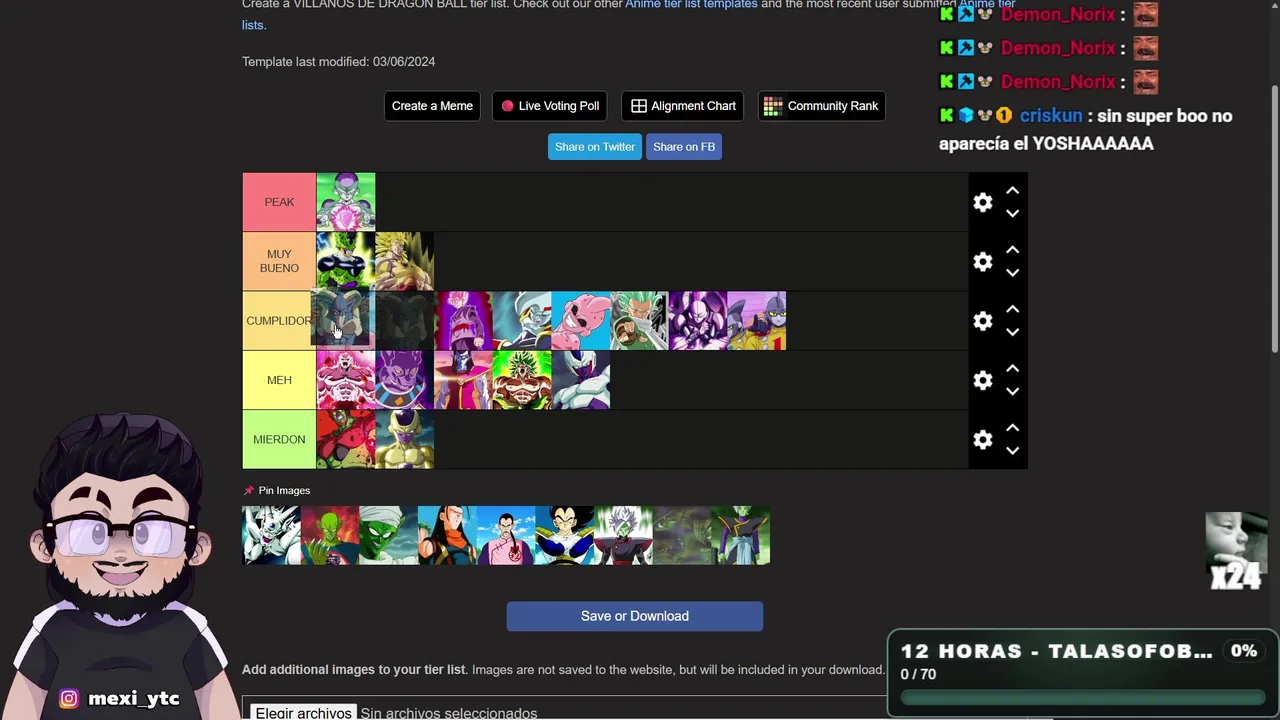Click the 12 HORAS goal progress bar

1082,698
